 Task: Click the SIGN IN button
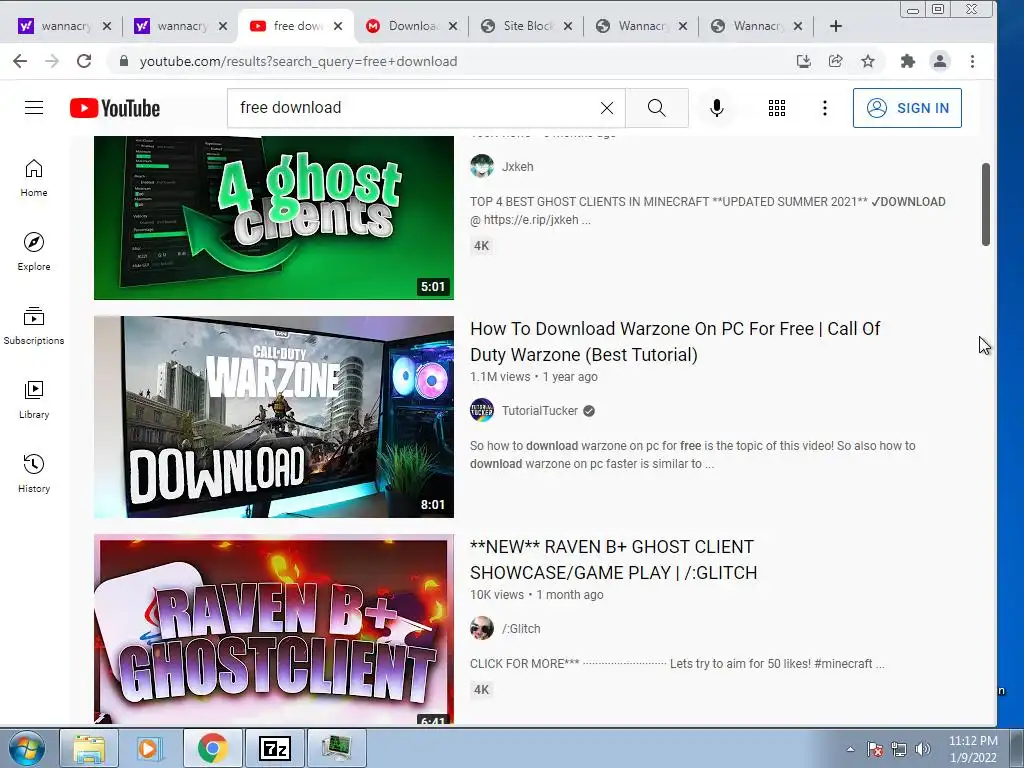907,108
